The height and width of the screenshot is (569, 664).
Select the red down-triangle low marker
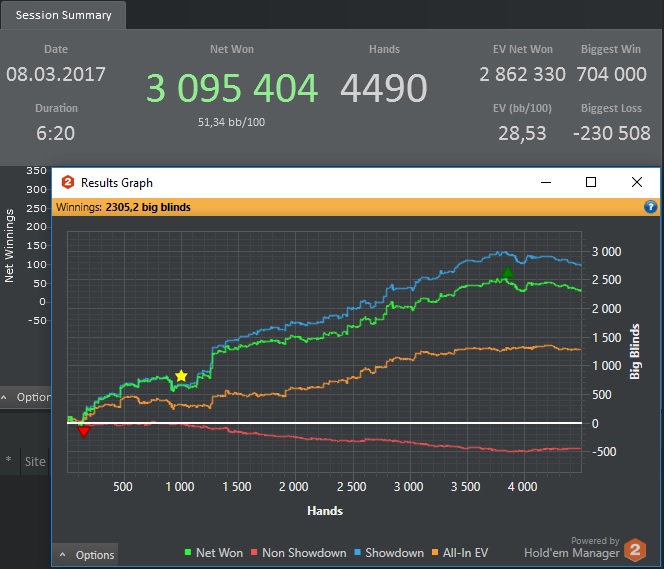coord(83,431)
